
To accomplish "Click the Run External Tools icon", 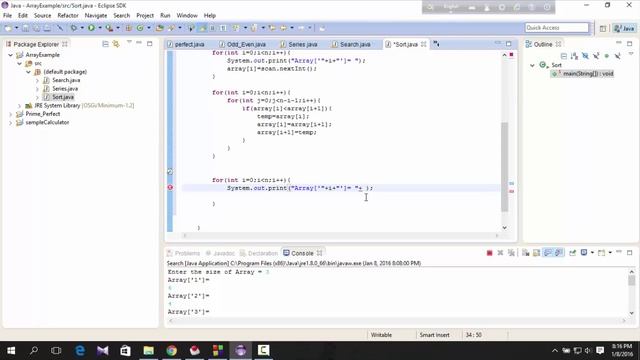I will click(x=109, y=28).
